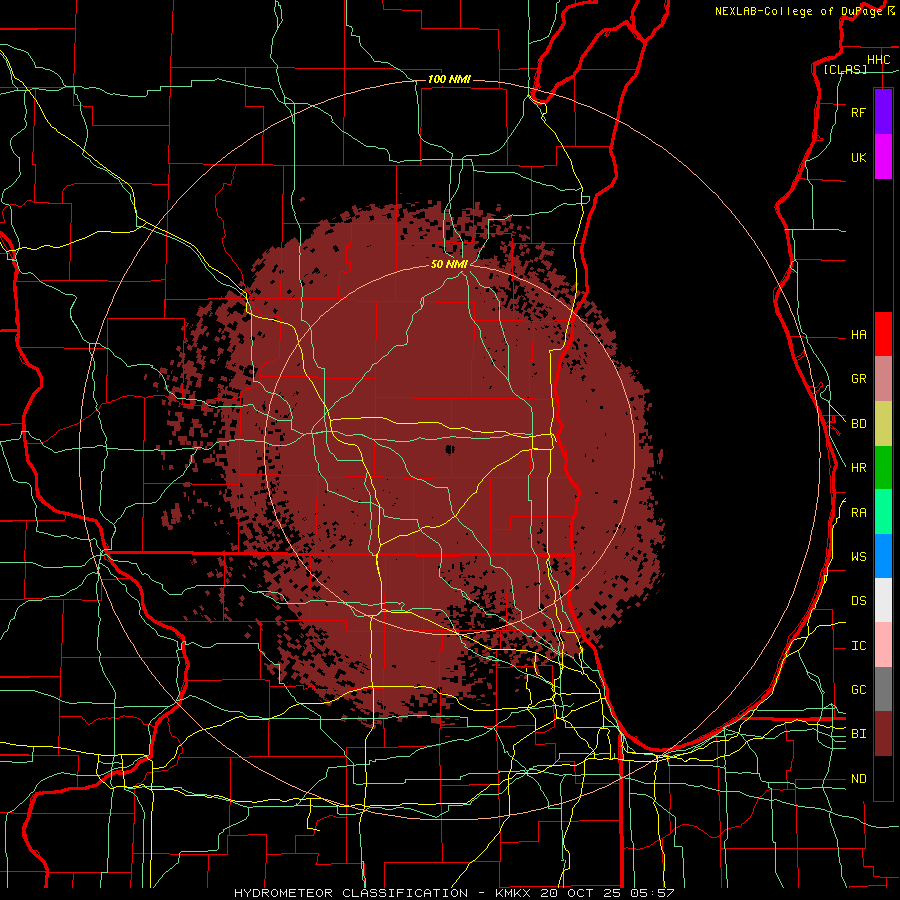Click the IC light pink legend swatch
This screenshot has width=900, height=900.
[x=883, y=645]
